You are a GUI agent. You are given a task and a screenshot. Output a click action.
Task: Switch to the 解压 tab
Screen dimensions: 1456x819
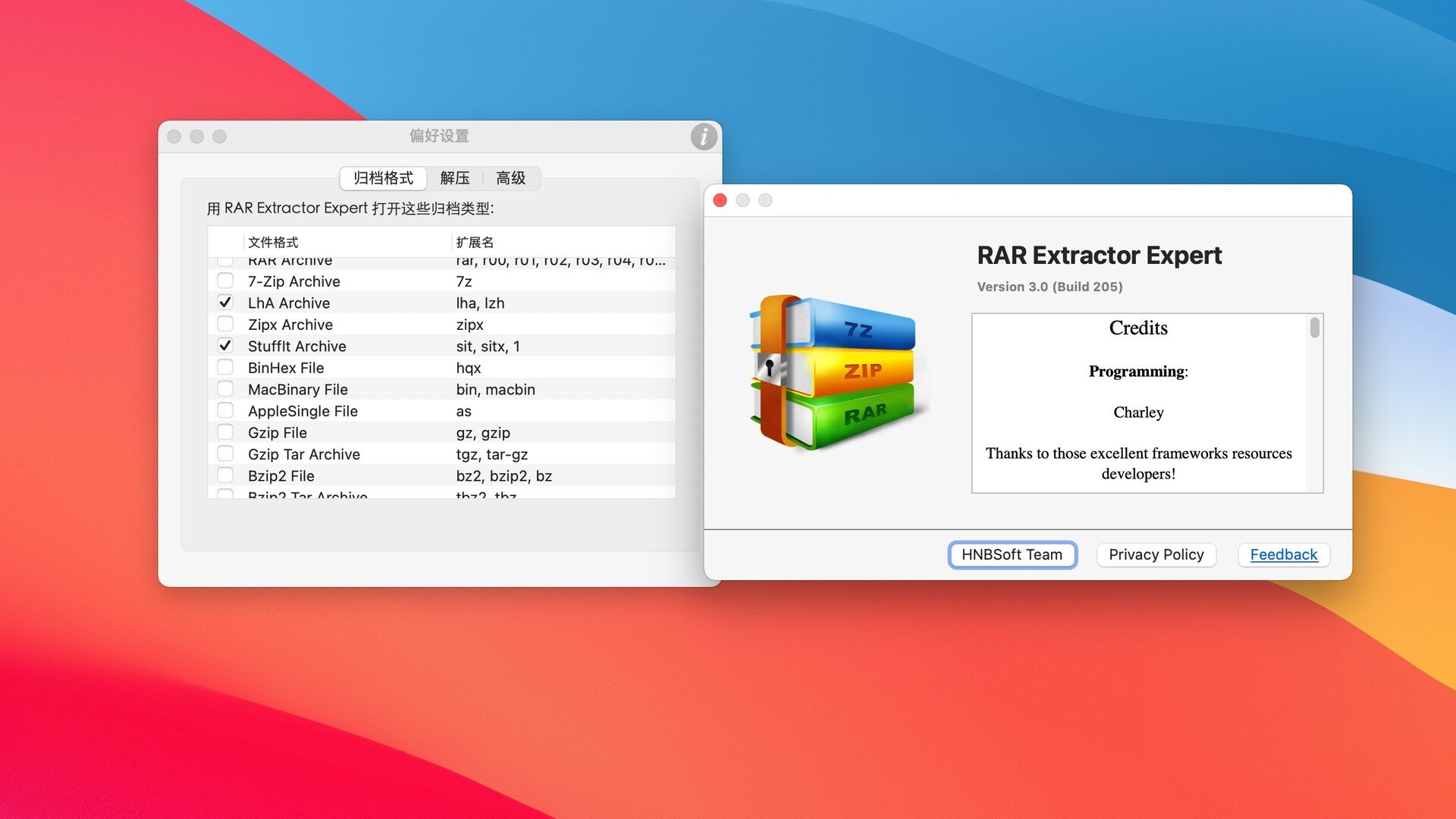click(x=454, y=178)
